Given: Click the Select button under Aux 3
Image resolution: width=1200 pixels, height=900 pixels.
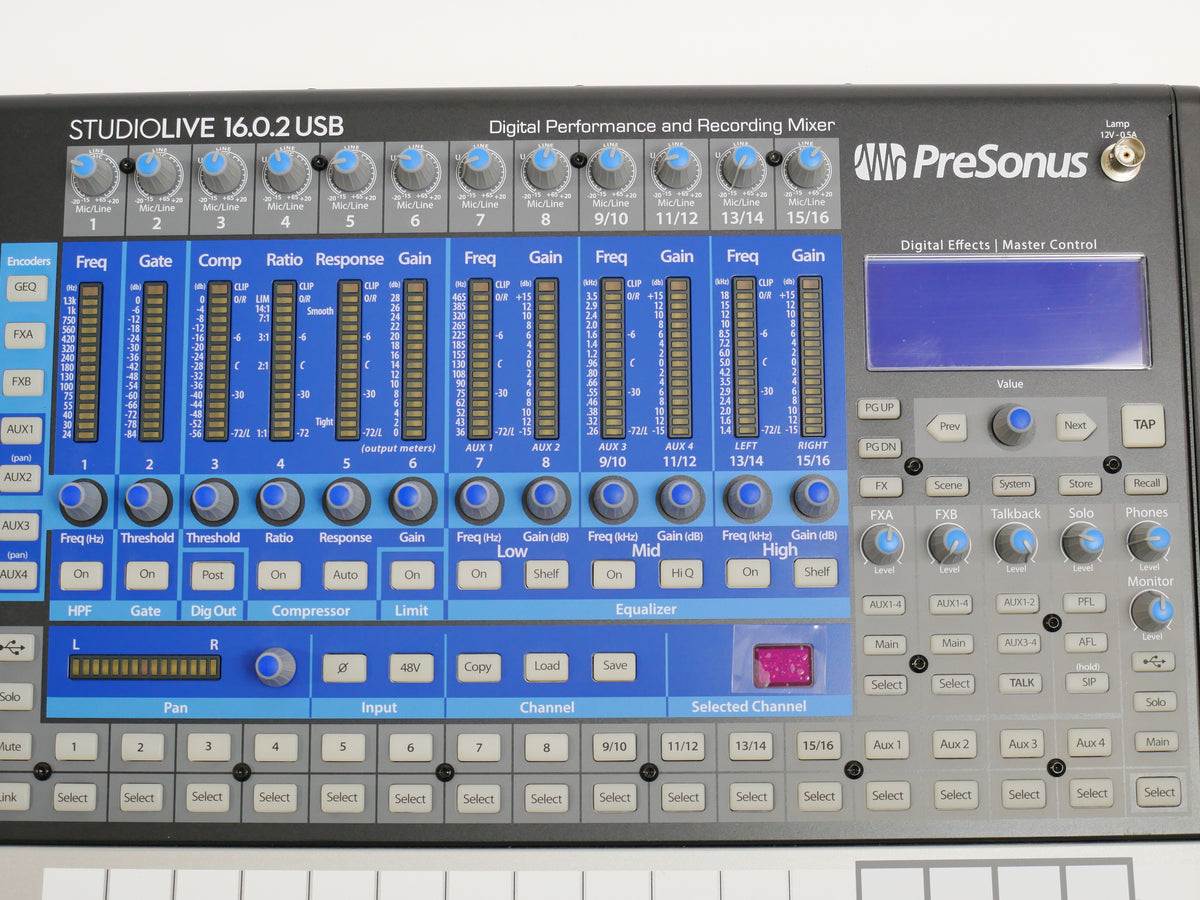Looking at the screenshot, I should (x=1024, y=794).
